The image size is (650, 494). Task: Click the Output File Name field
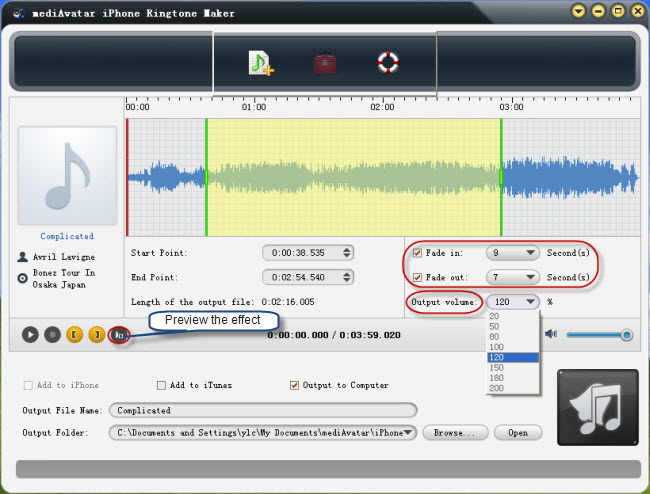(x=263, y=410)
